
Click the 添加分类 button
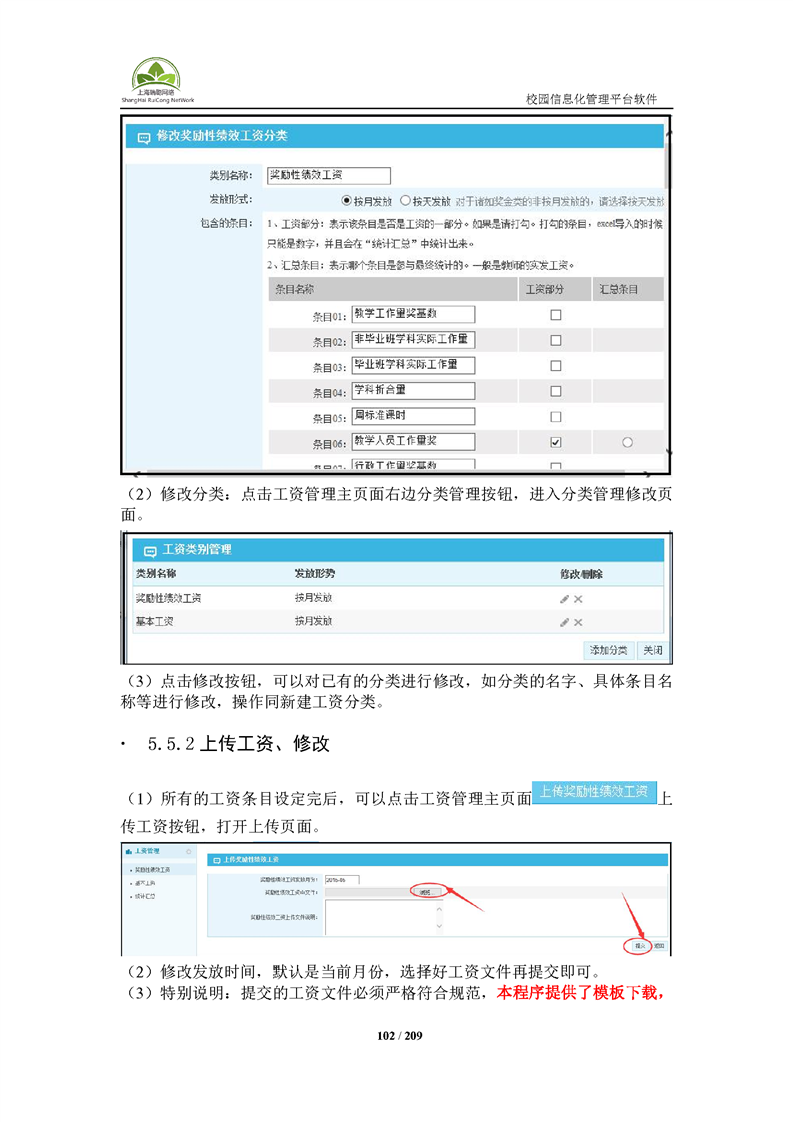(608, 650)
